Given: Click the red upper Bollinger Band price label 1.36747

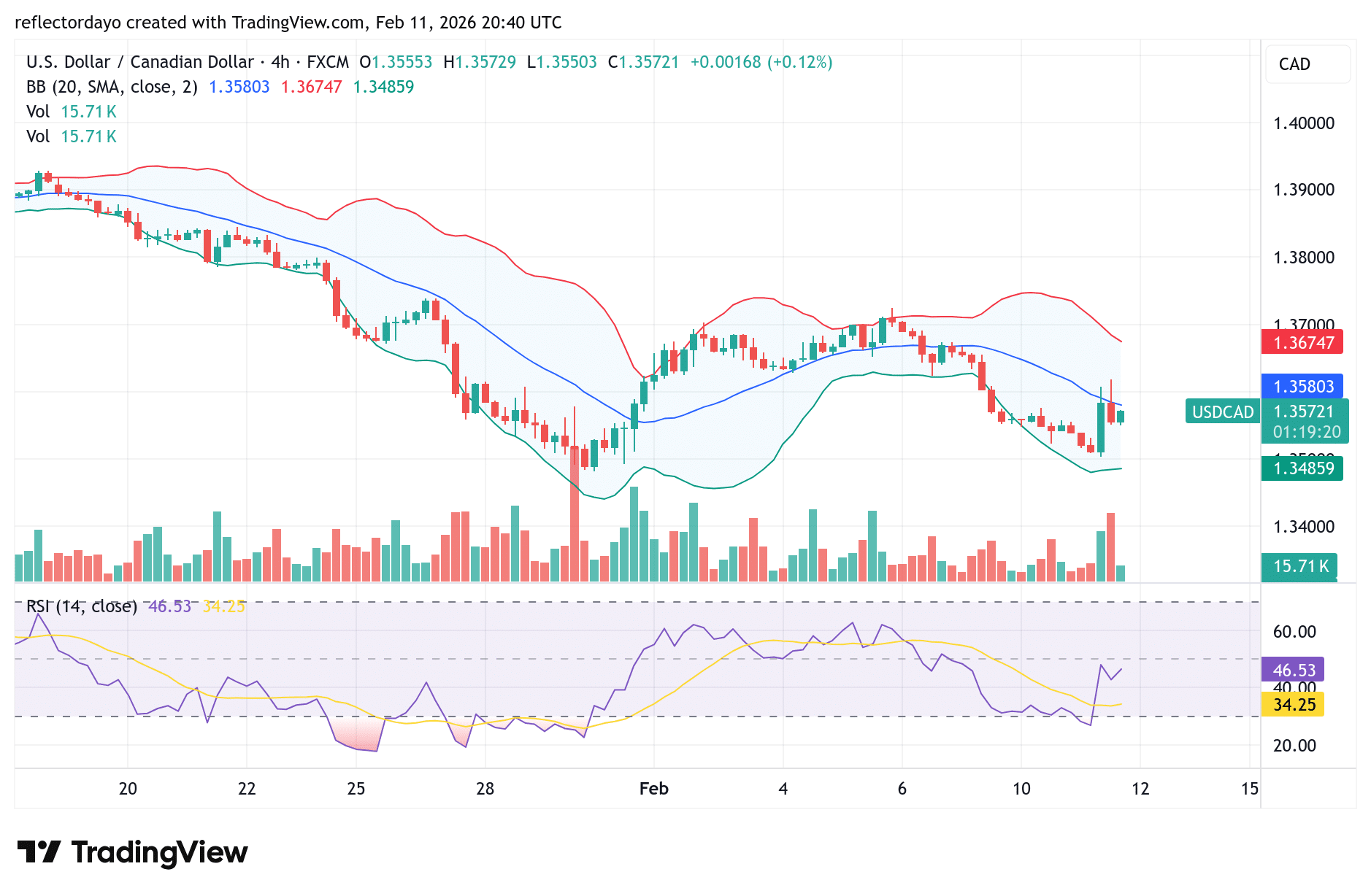Looking at the screenshot, I should click(x=1302, y=341).
